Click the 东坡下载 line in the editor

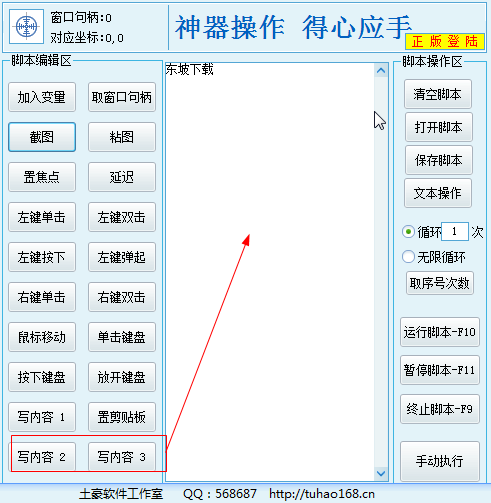tap(189, 70)
